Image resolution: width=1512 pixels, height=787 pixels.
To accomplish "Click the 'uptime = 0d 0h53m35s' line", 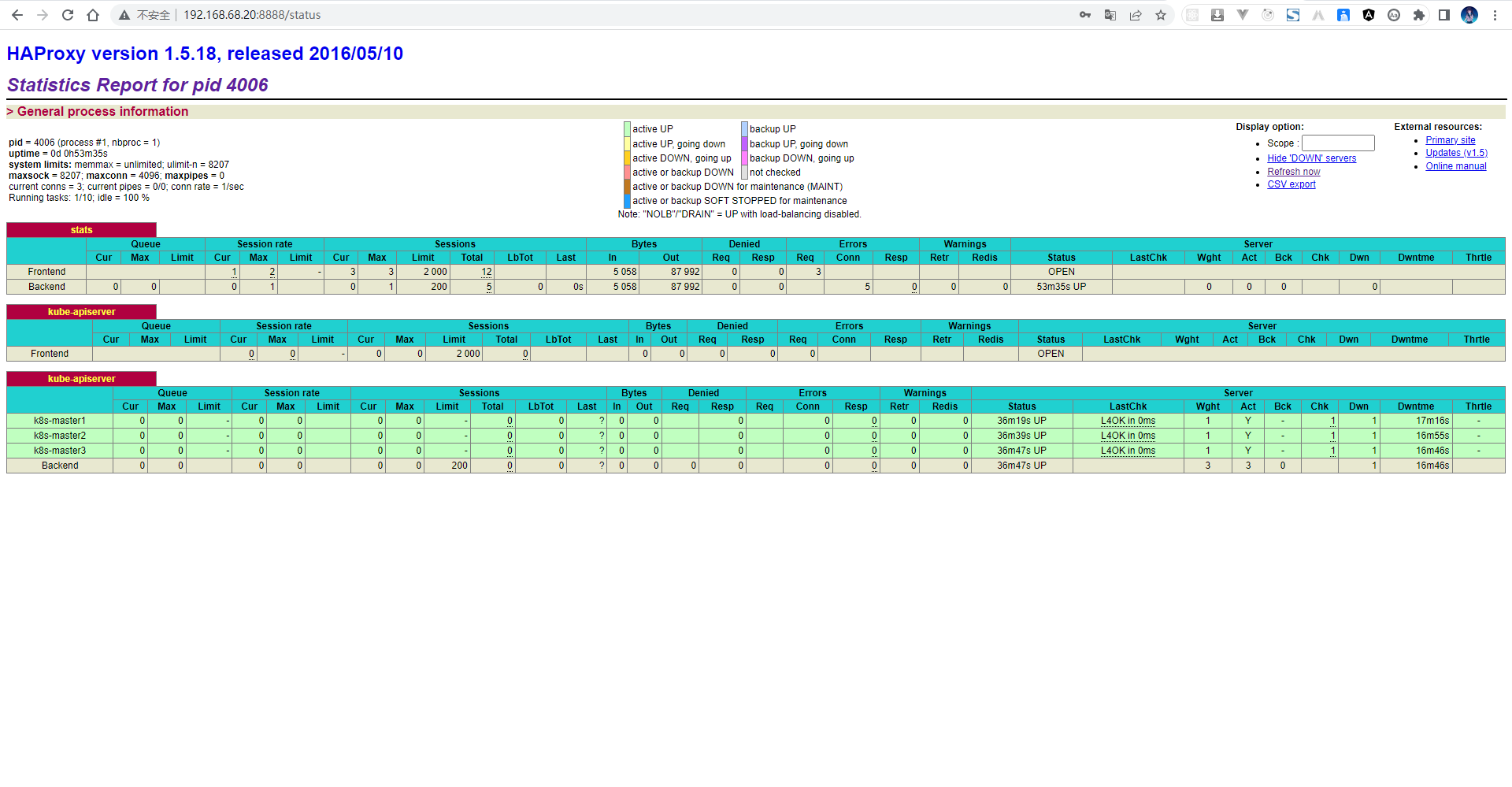I will click(x=58, y=154).
